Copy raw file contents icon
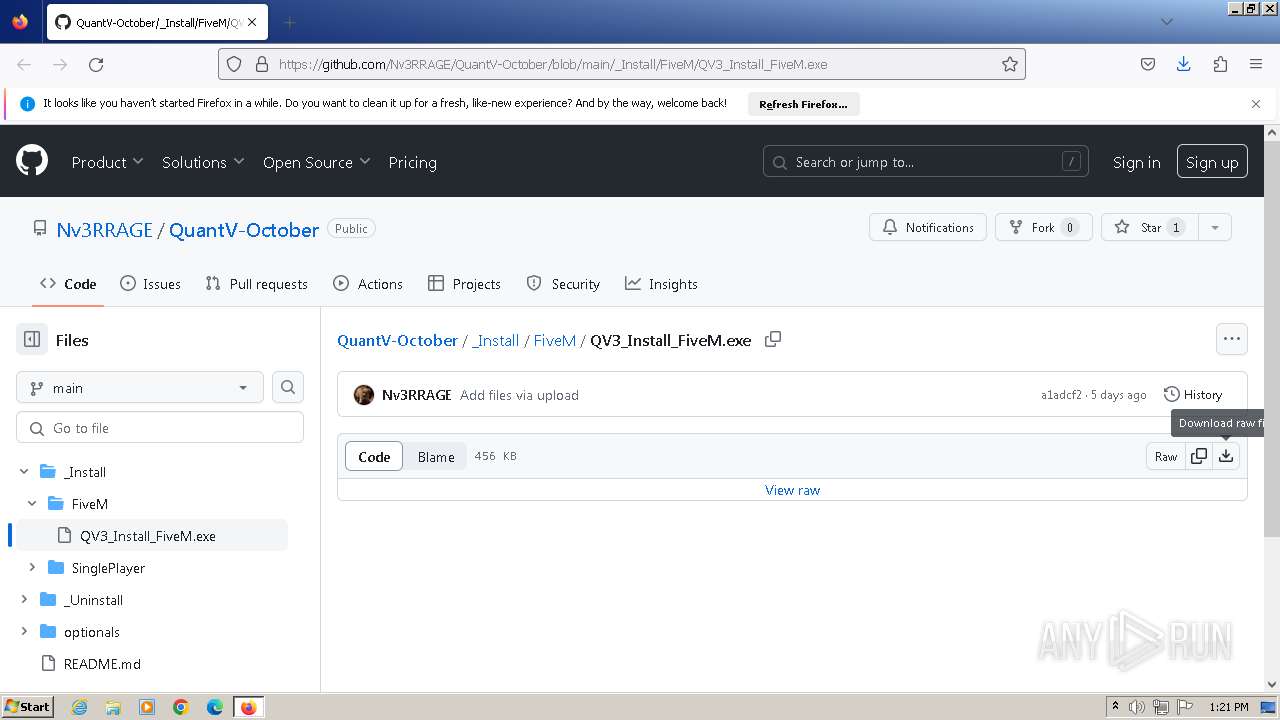The width and height of the screenshot is (1280, 720). (1199, 457)
